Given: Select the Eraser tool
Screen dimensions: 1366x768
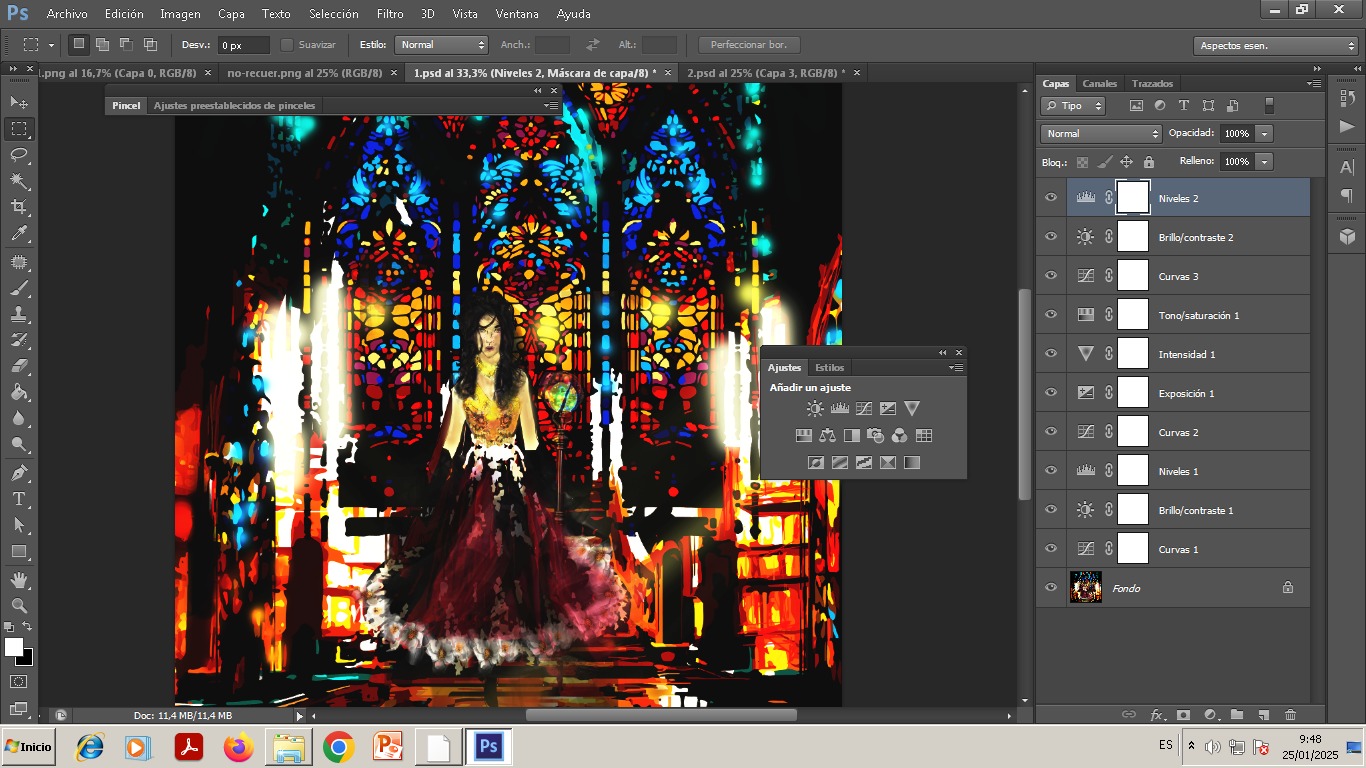Looking at the screenshot, I should pyautogui.click(x=19, y=366).
